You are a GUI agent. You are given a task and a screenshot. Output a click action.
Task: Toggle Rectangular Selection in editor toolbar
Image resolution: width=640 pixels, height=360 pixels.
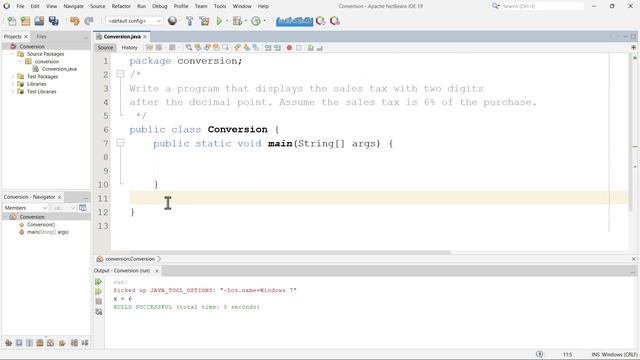225,48
